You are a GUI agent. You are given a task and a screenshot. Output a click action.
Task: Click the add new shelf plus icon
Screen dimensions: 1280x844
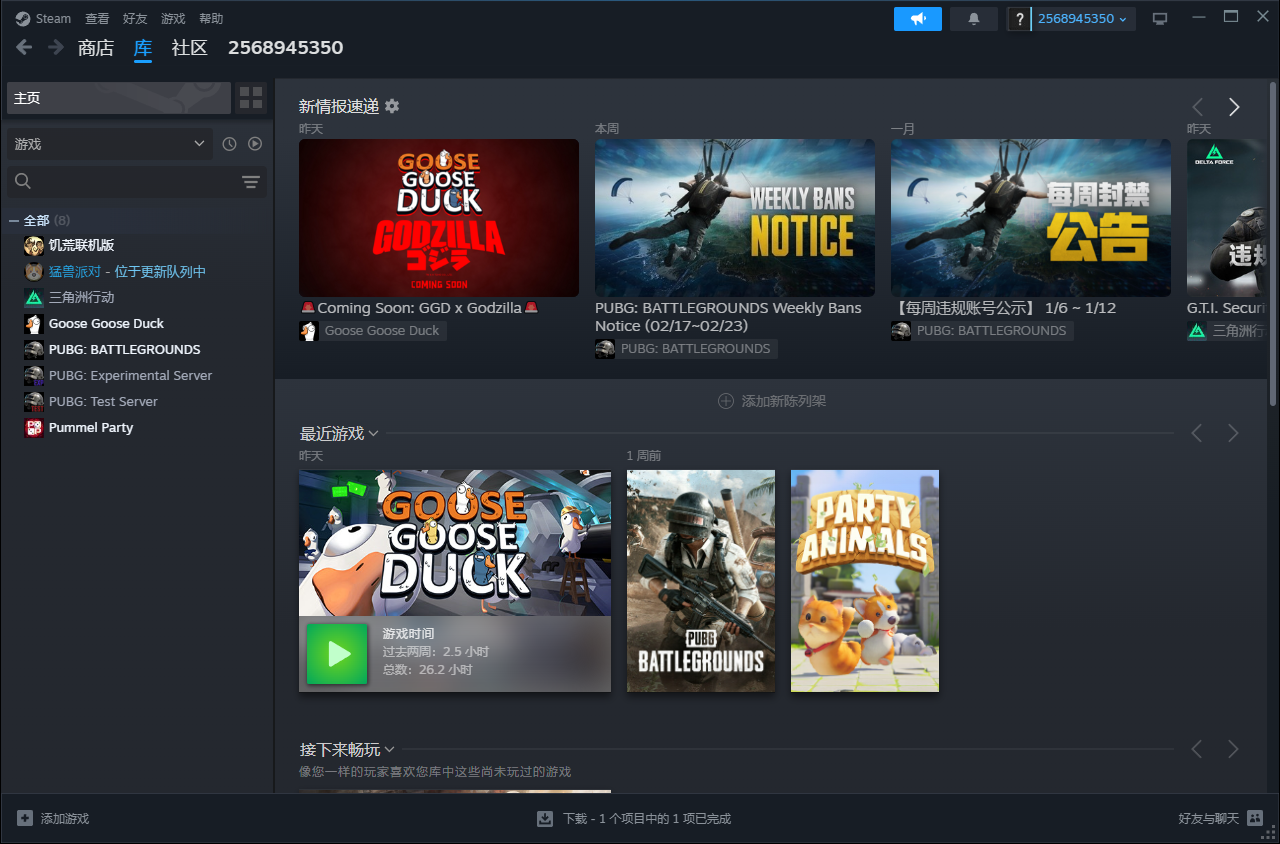[726, 401]
